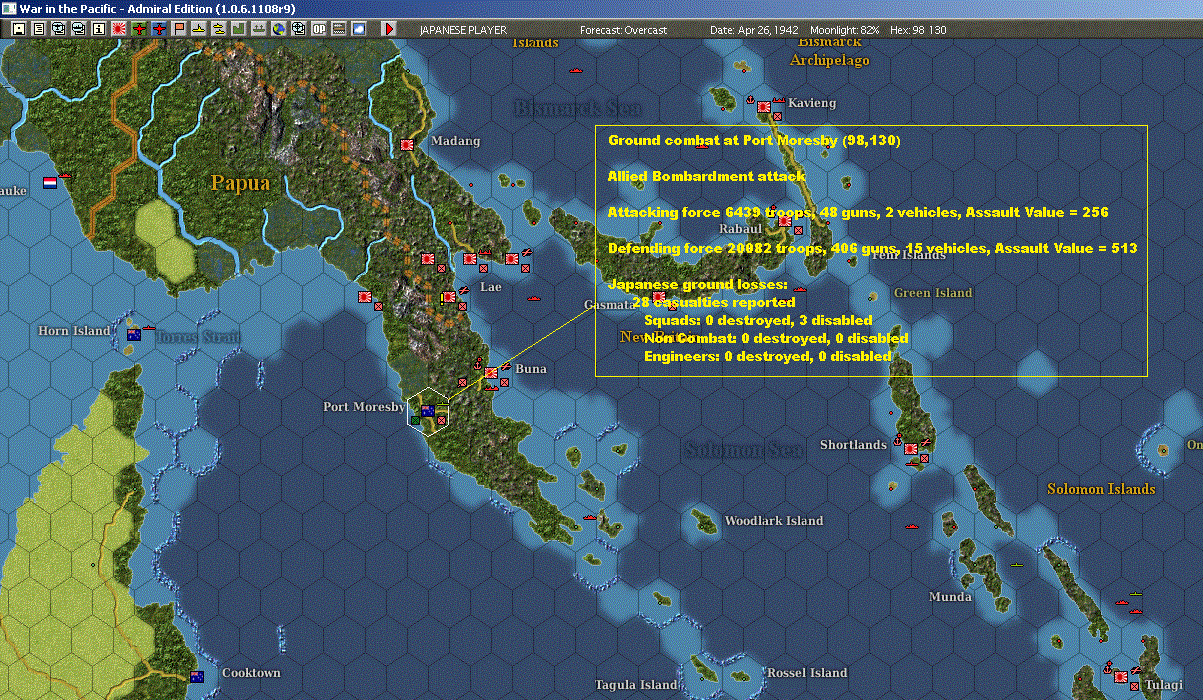Click the 'Port Moresby' map label

click(x=364, y=407)
